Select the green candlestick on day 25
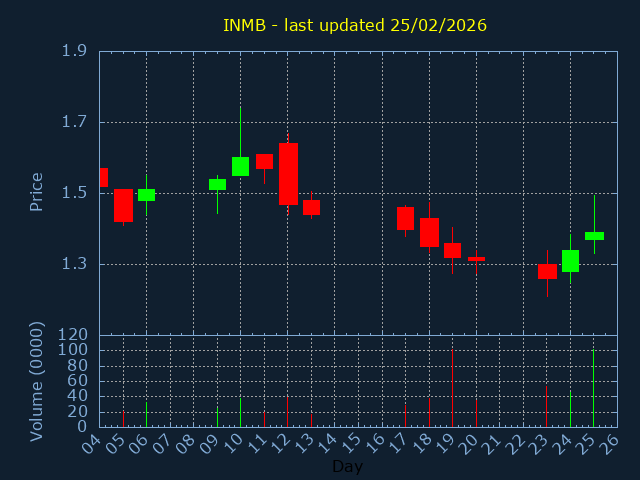640x480 pixels. (594, 236)
